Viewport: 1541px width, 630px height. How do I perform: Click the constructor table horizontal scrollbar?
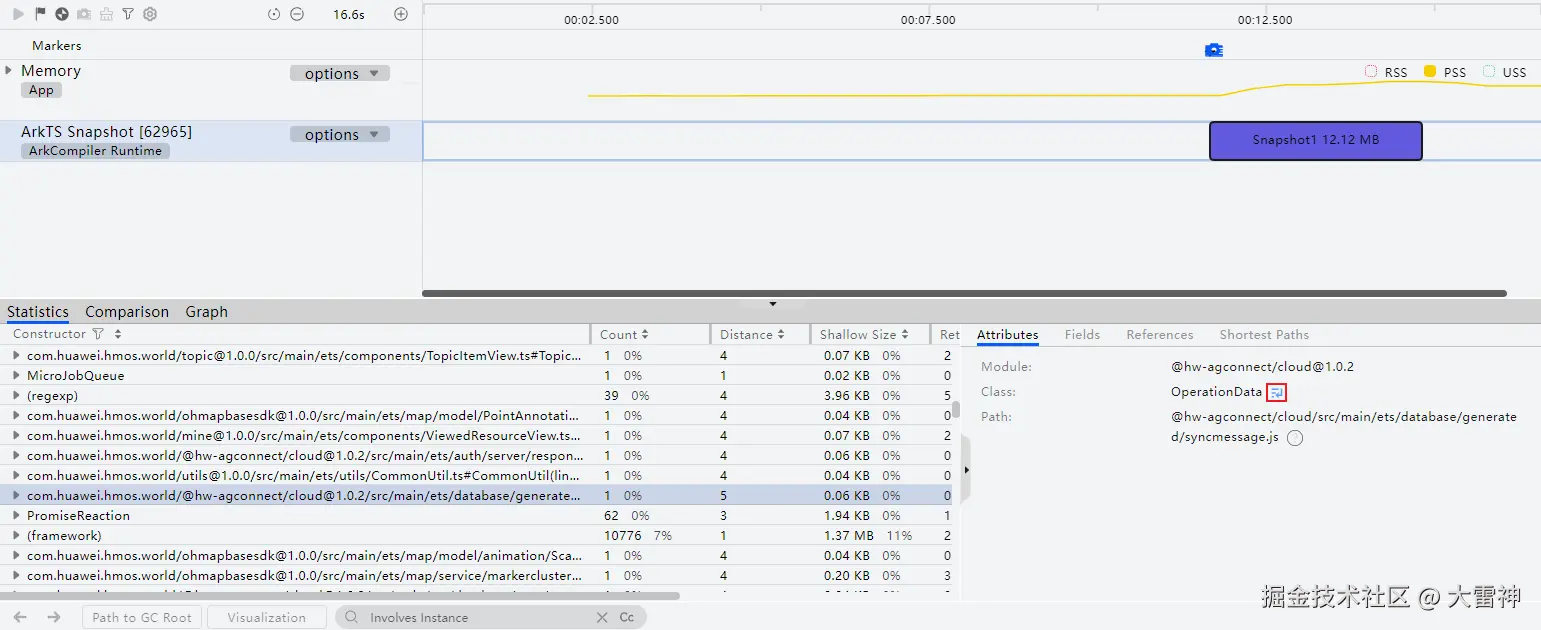[x=340, y=596]
